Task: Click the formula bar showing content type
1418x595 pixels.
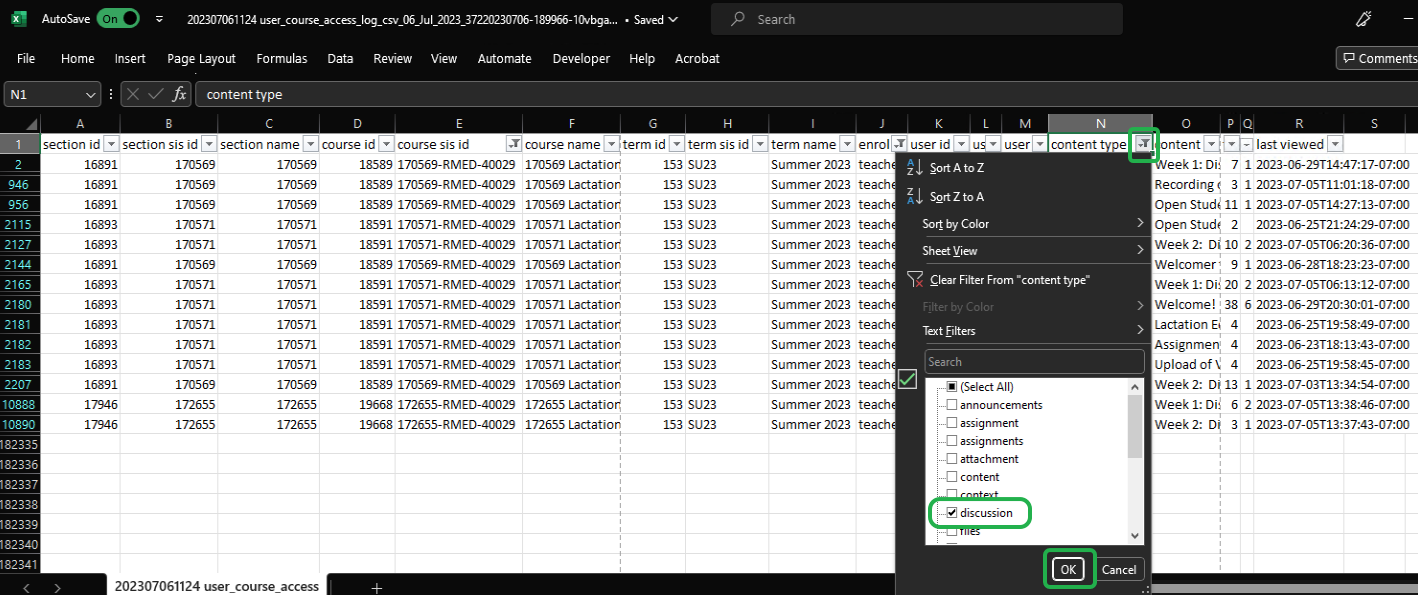Action: click(806, 95)
